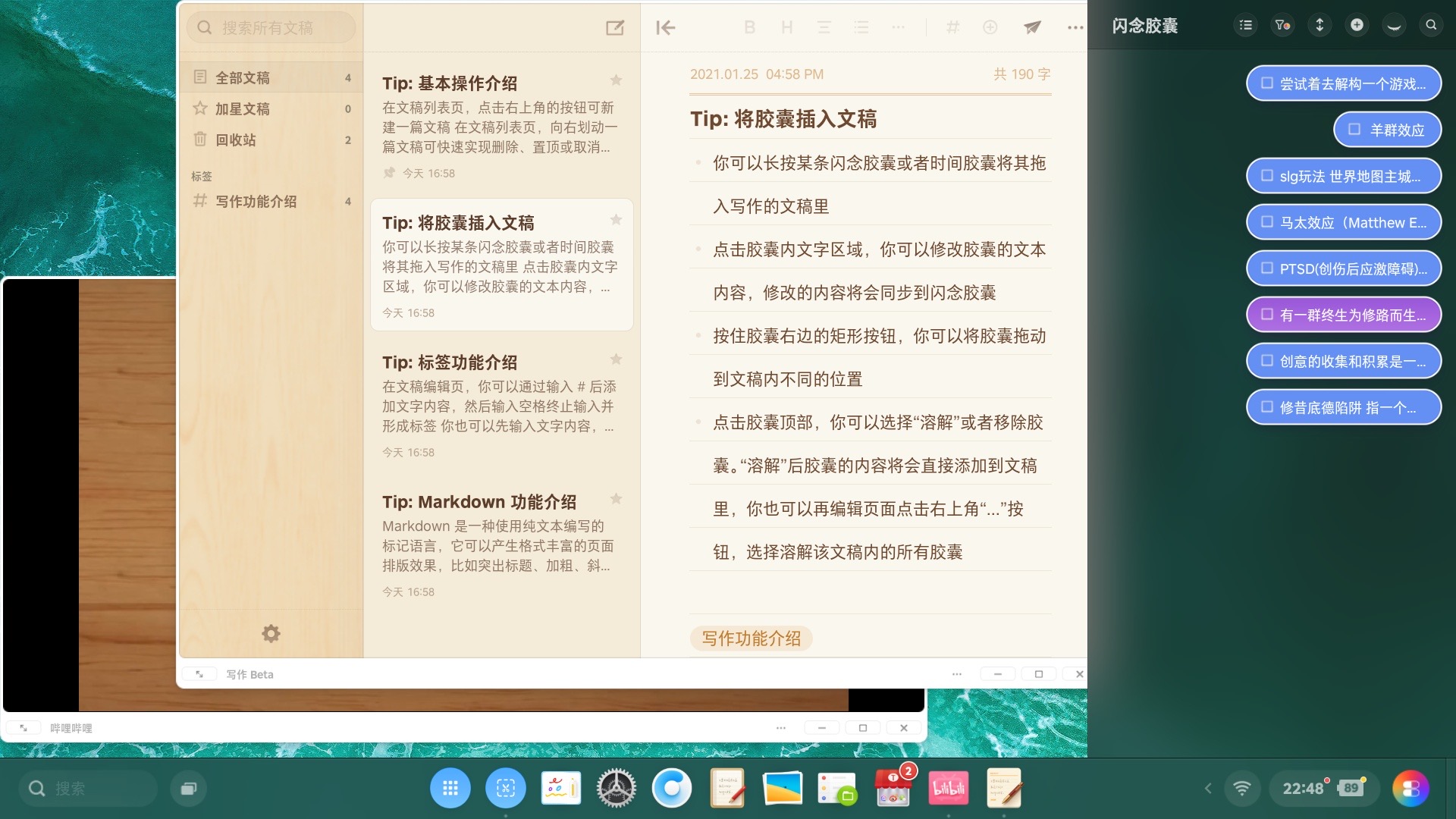Screen dimensions: 1456x819
Task: Click the paper plane share icon
Action: point(1032,27)
